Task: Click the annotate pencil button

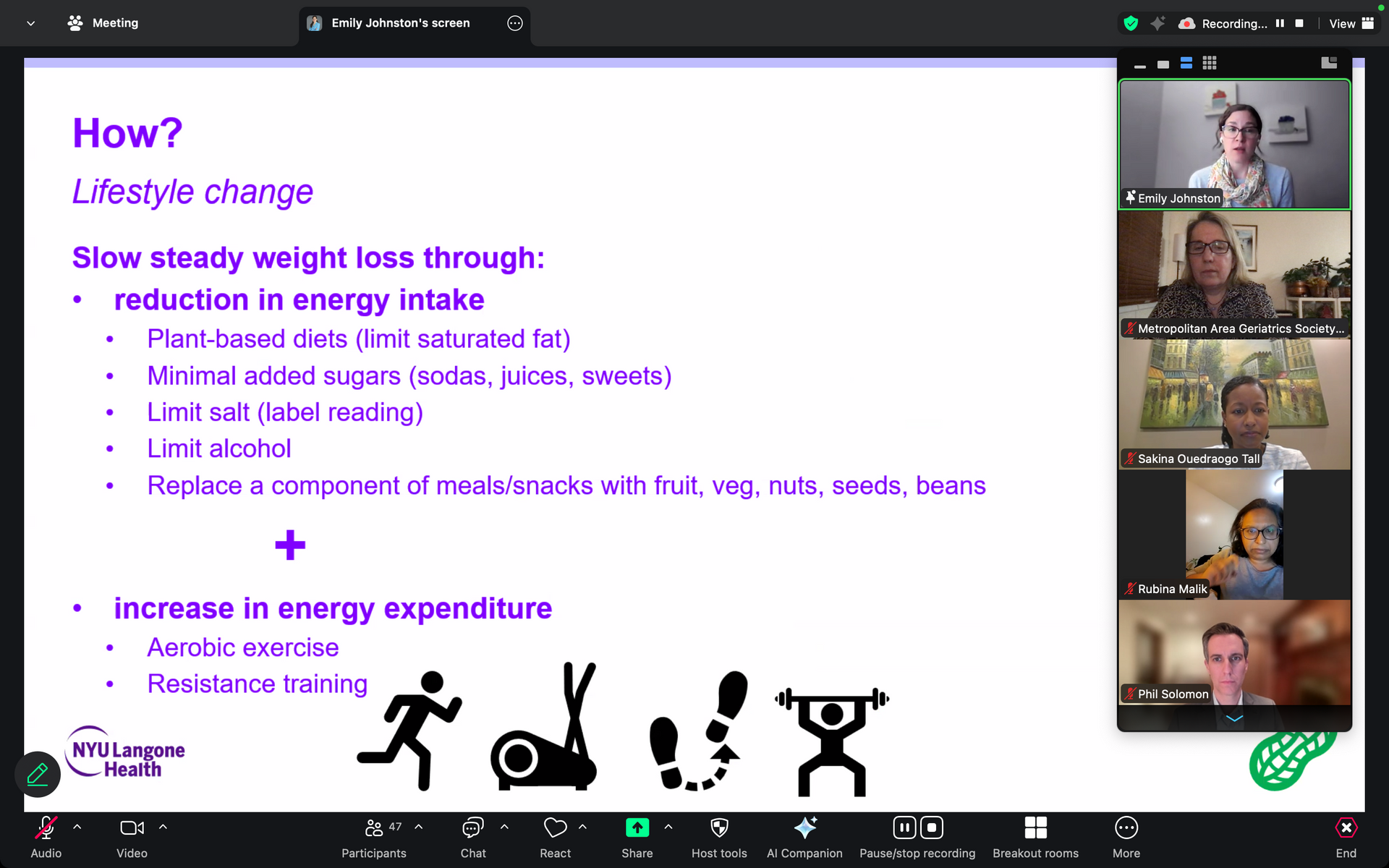Action: 38,774
